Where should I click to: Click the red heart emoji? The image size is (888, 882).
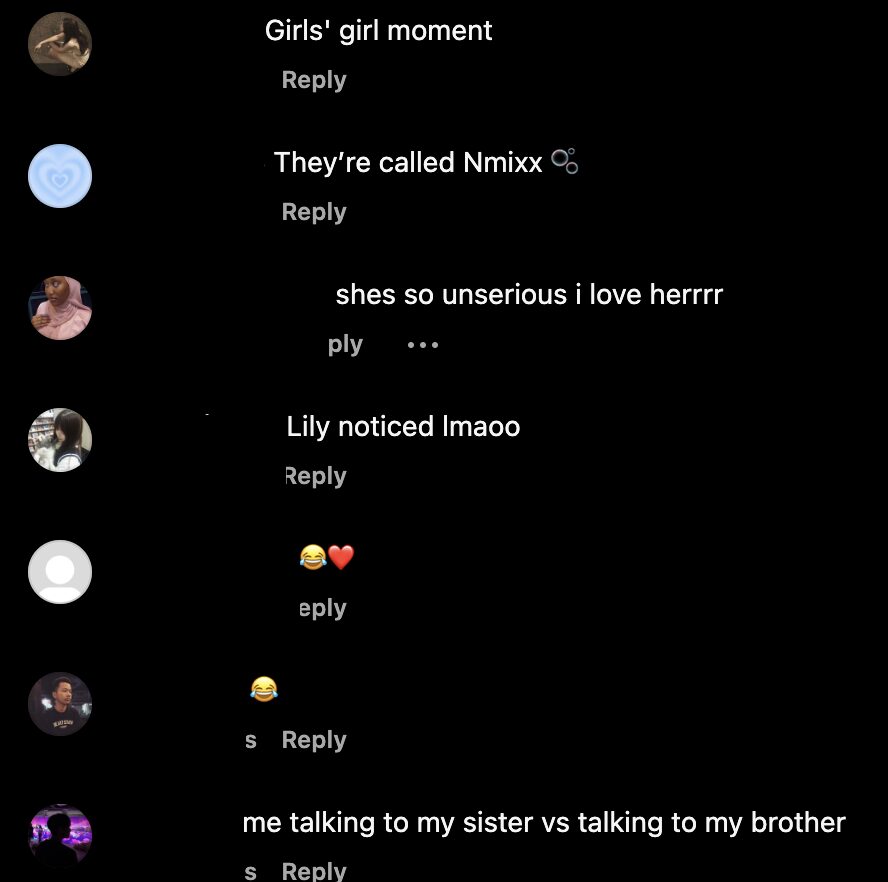[341, 557]
